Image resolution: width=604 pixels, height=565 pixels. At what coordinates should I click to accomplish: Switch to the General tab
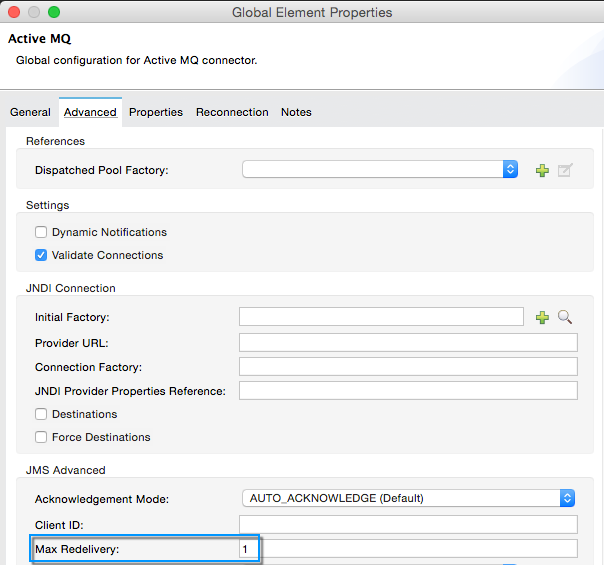[x=30, y=112]
